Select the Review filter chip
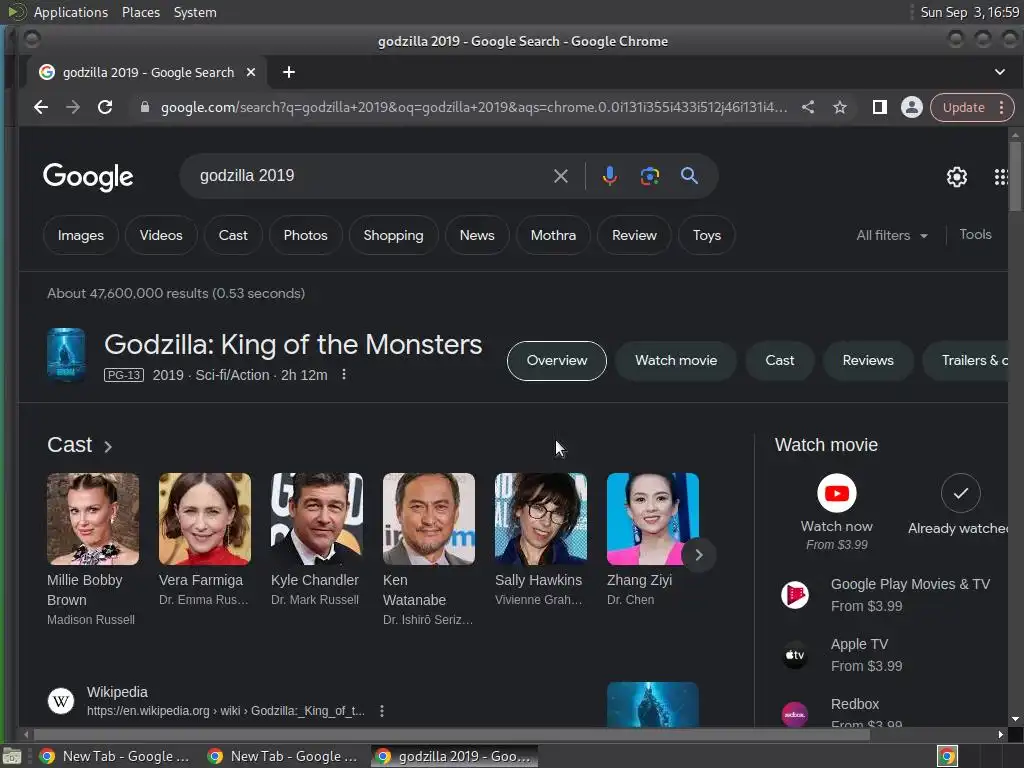1024x768 pixels. point(634,235)
